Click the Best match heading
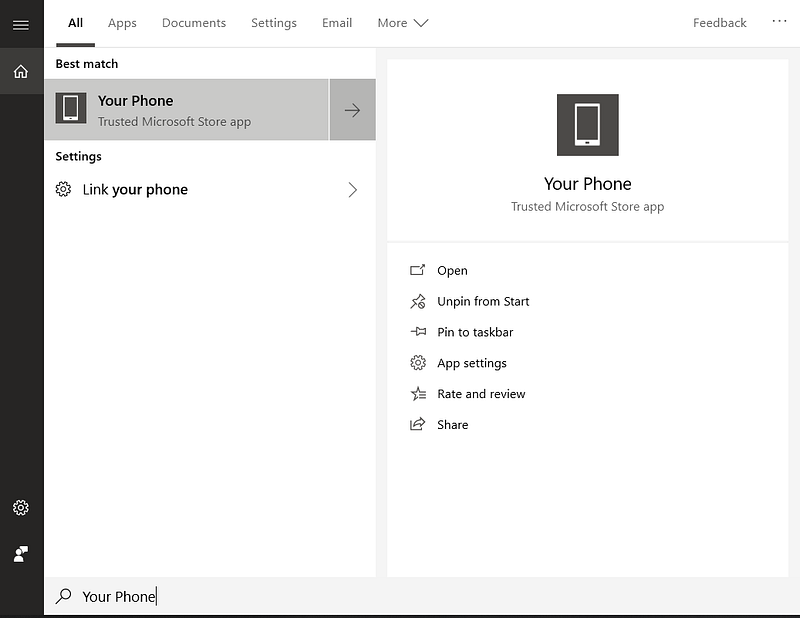The height and width of the screenshot is (618, 800). pyautogui.click(x=87, y=64)
